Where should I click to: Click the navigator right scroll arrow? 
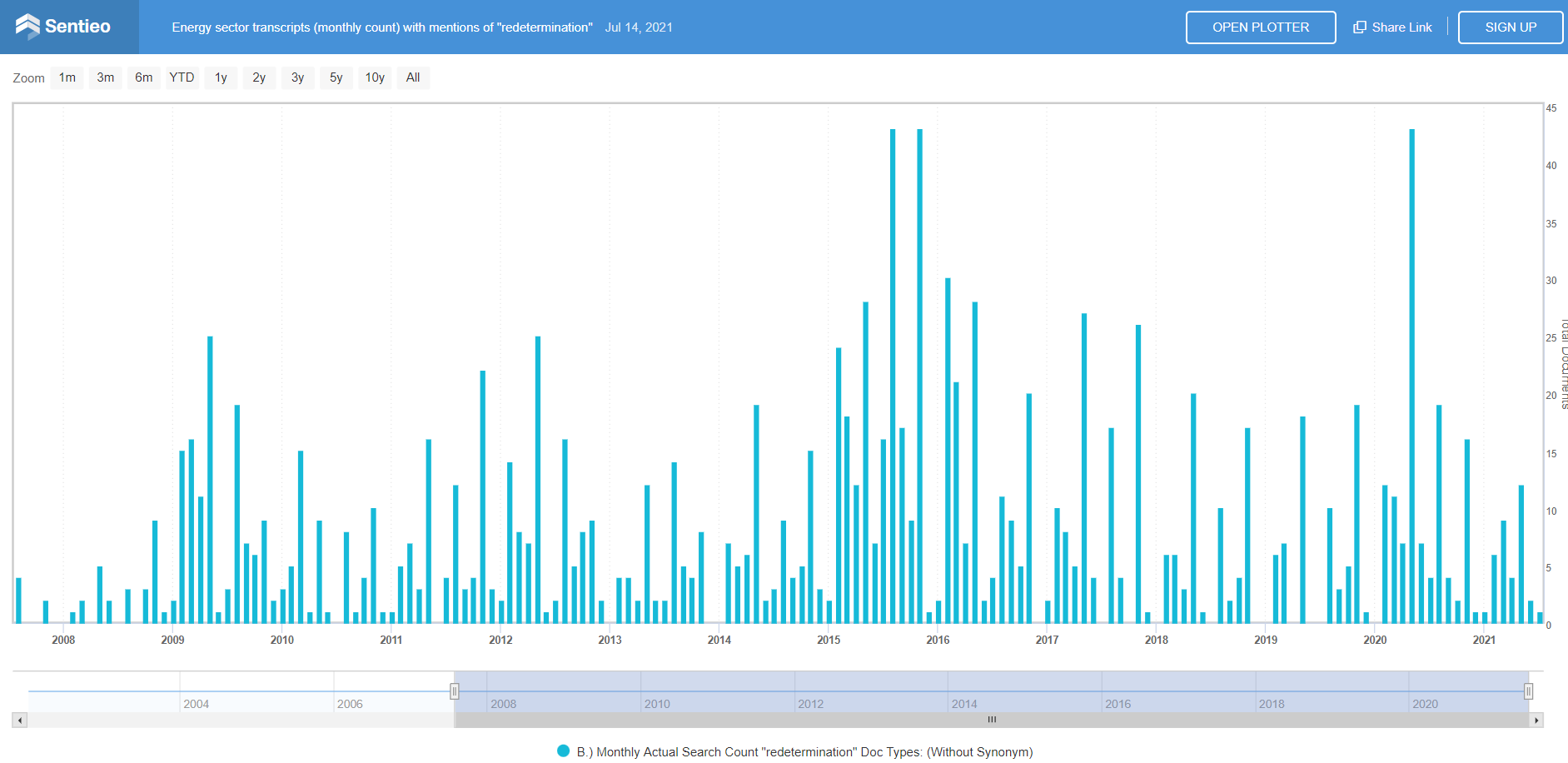pyautogui.click(x=1536, y=720)
